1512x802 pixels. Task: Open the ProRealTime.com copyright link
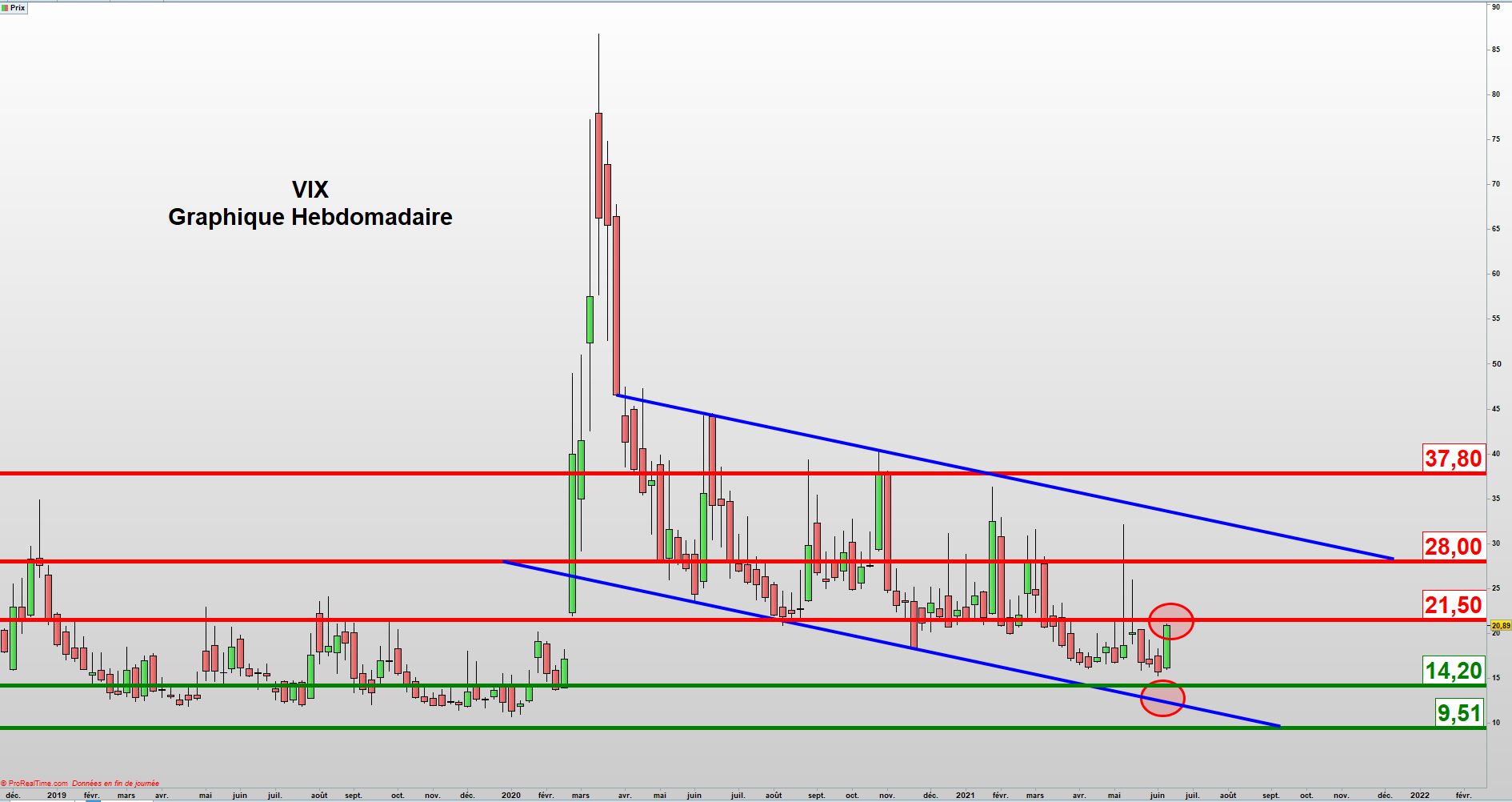pyautogui.click(x=36, y=784)
